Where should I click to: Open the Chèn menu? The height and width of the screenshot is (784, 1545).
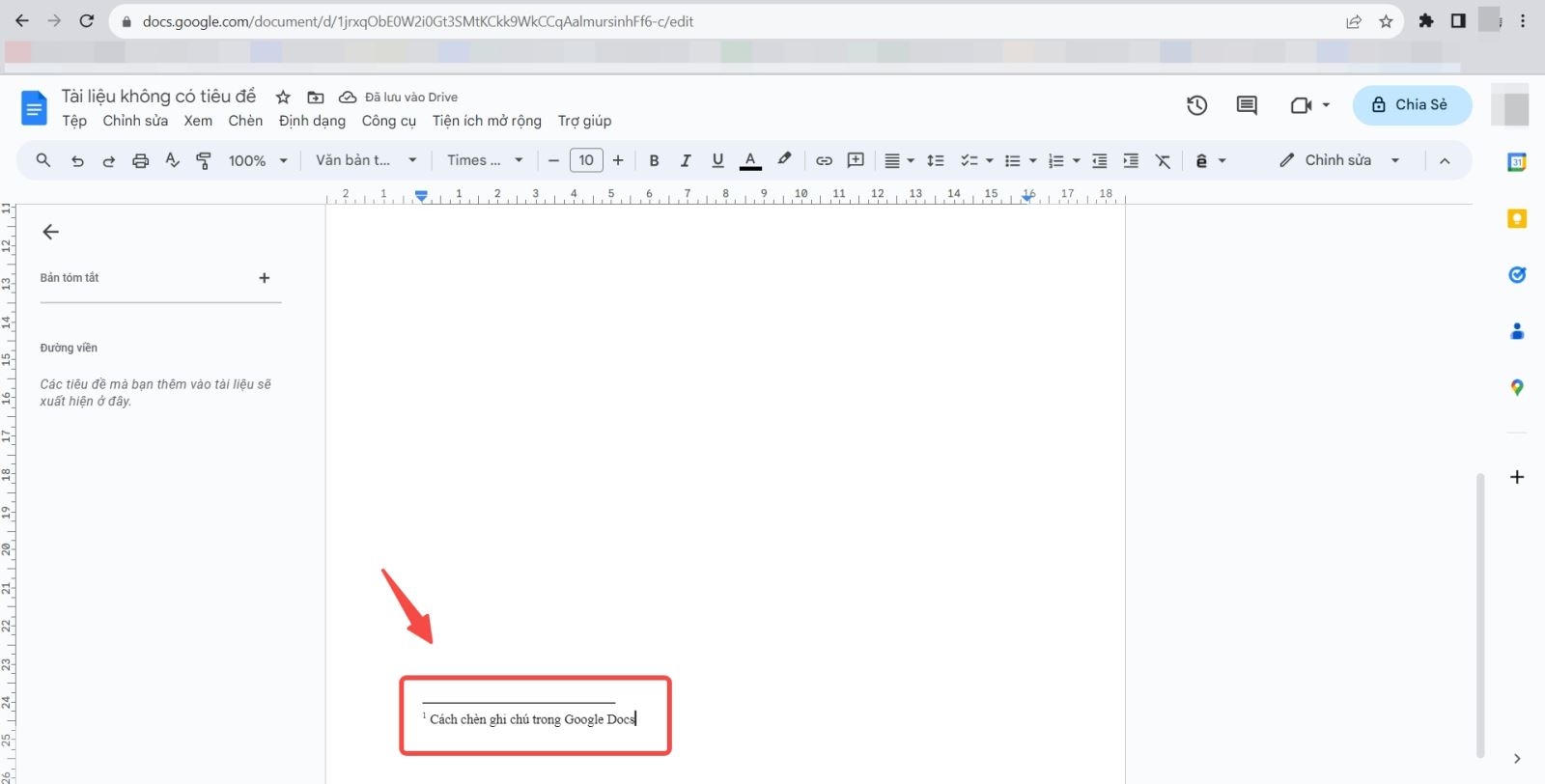pyautogui.click(x=245, y=121)
